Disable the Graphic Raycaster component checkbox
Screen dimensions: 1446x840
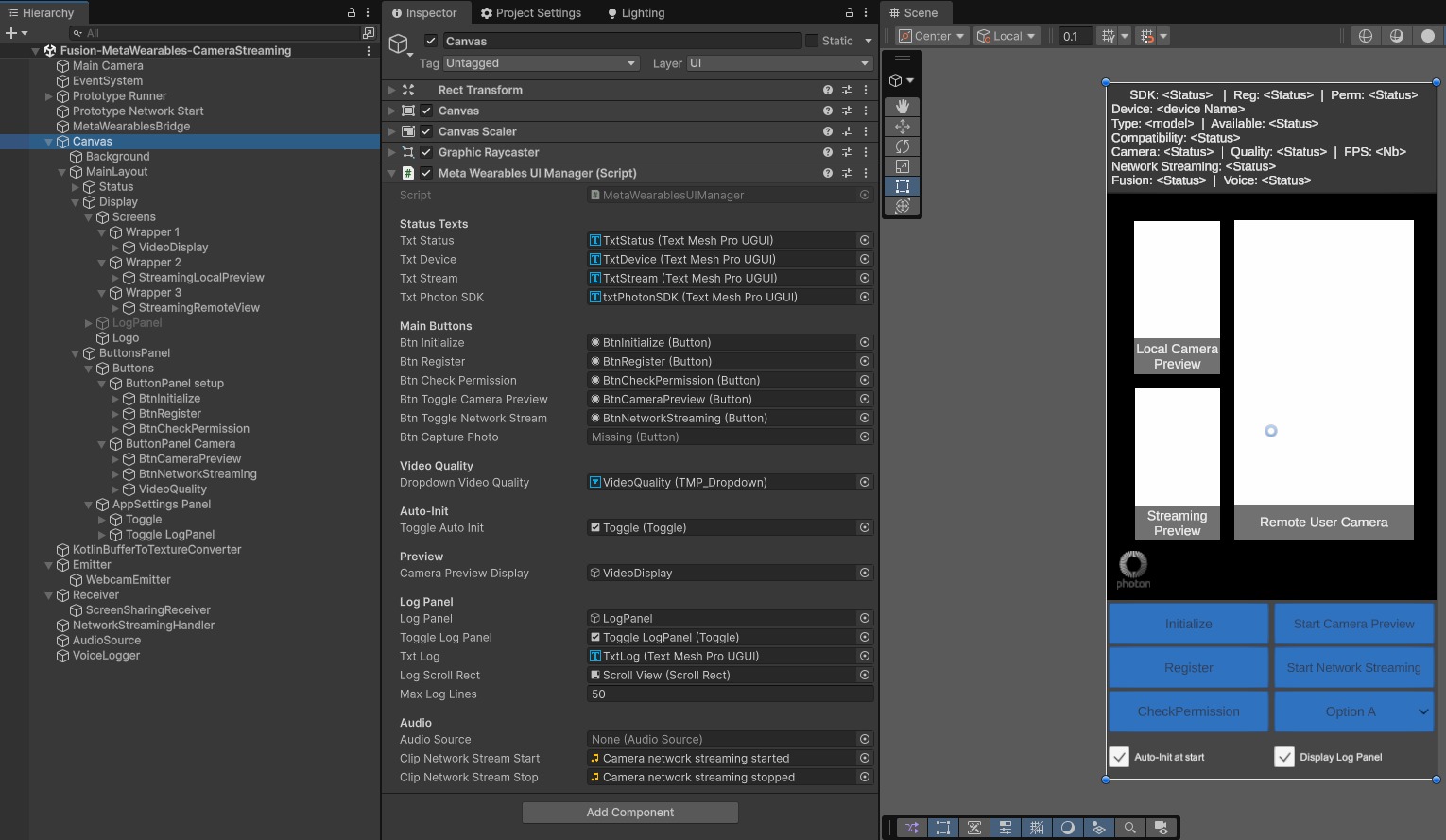pos(426,152)
